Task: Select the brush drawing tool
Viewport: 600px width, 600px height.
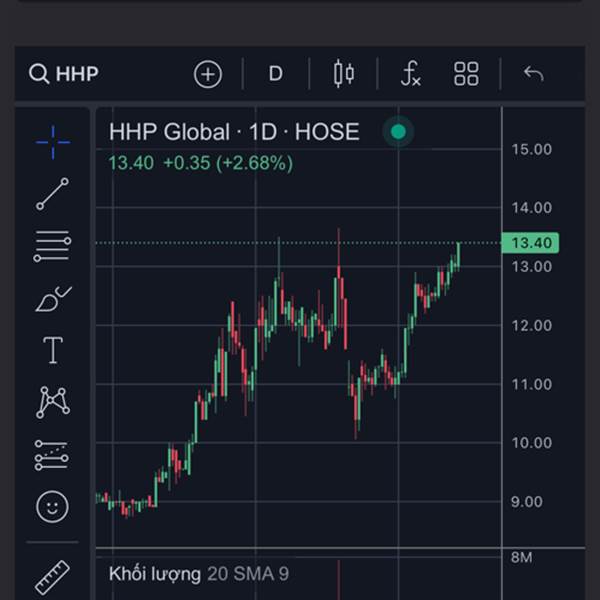Action: (x=52, y=298)
